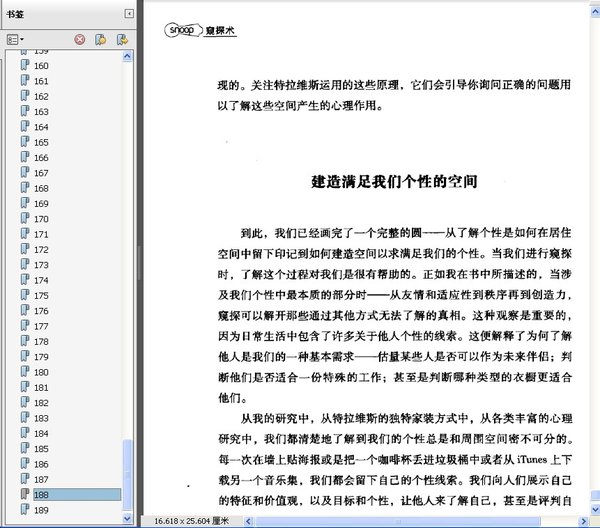600x528 pixels.
Task: Select bookmark 162
Action: pos(41,96)
